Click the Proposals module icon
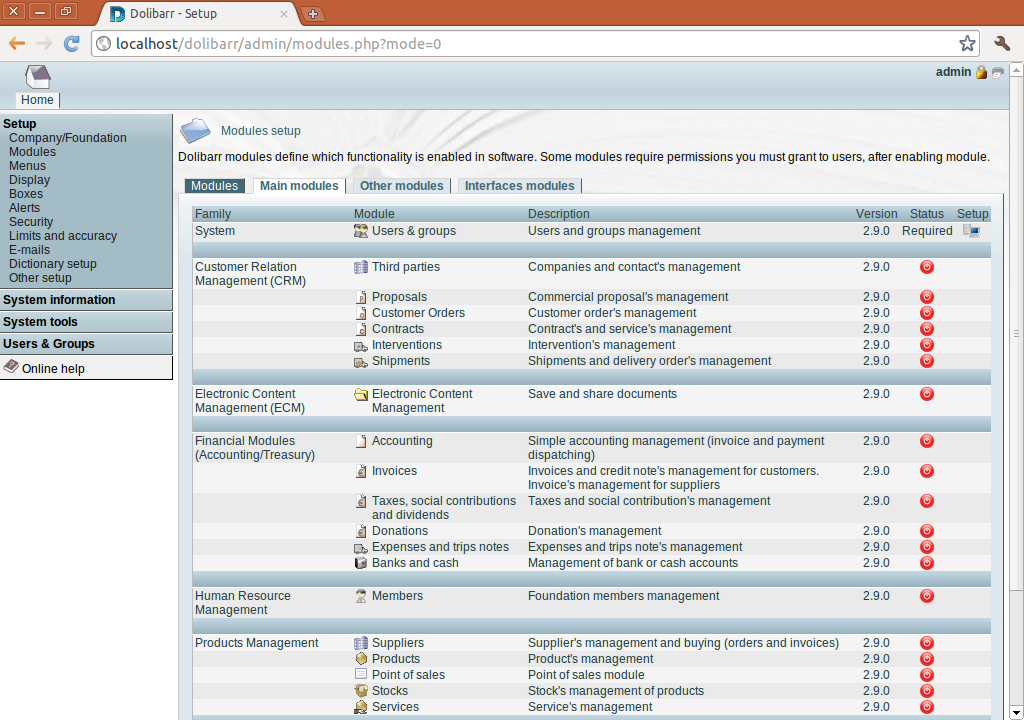 360,297
